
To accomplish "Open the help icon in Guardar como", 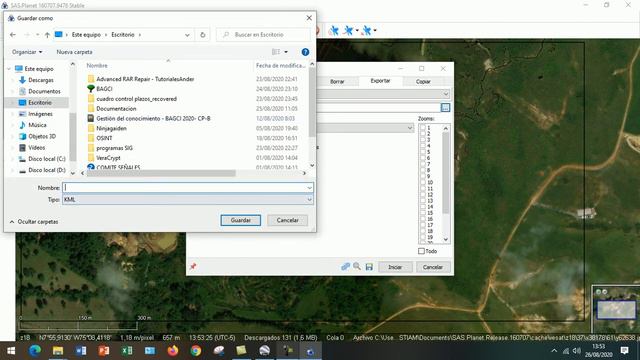I will click(x=305, y=52).
